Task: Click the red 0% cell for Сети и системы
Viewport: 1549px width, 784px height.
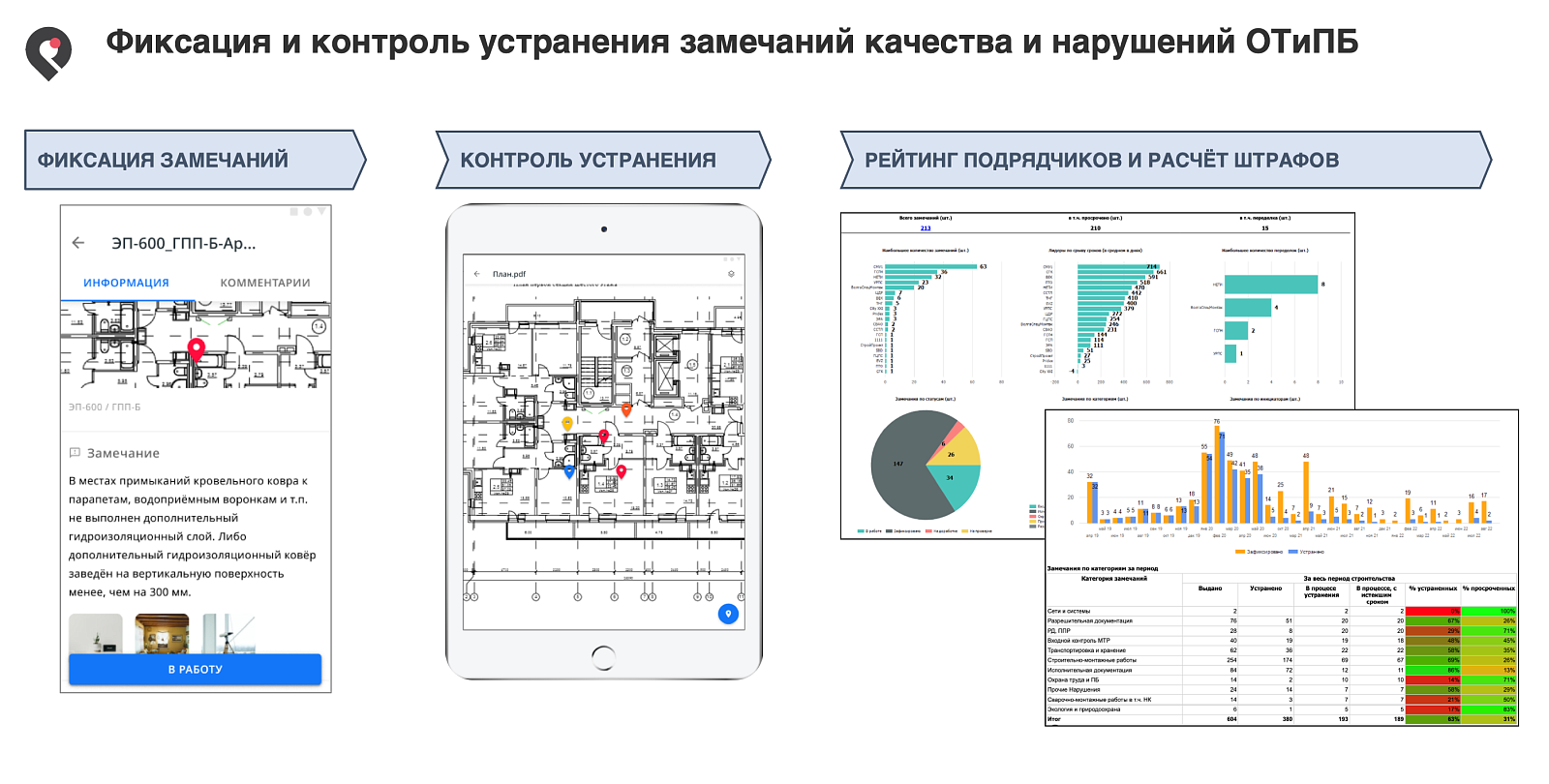Action: click(1433, 612)
